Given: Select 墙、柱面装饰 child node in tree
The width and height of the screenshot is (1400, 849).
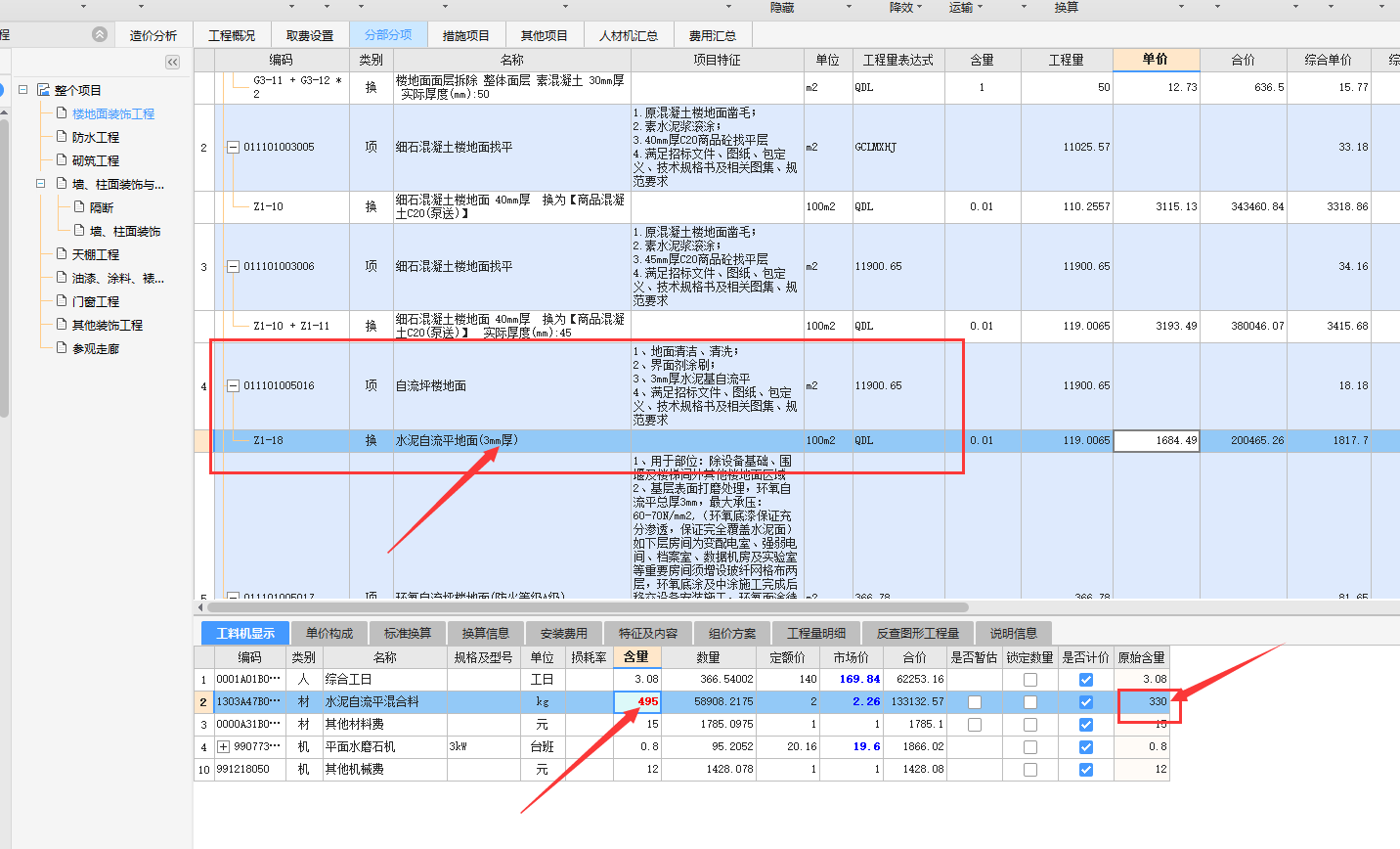Looking at the screenshot, I should [x=125, y=231].
